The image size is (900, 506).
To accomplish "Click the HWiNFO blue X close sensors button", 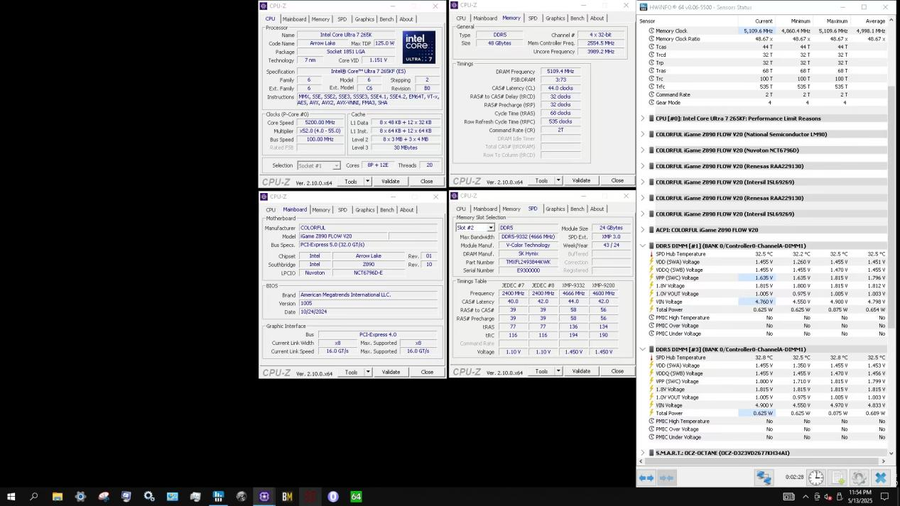I will point(880,477).
